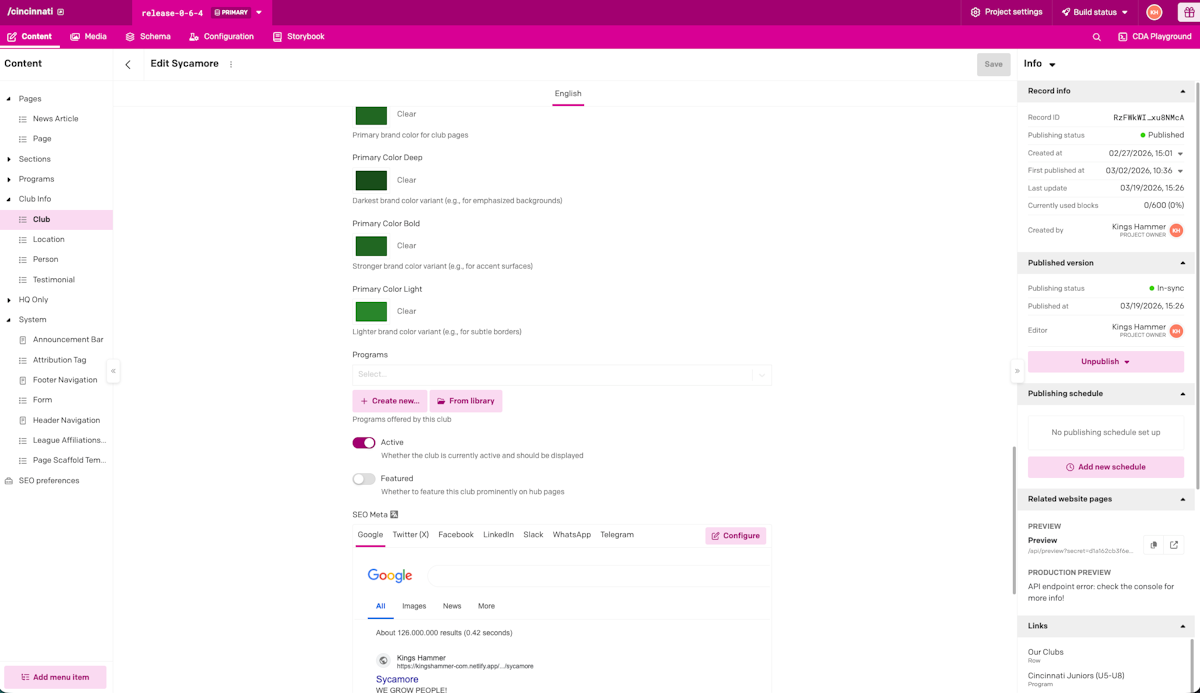This screenshot has height=693, width=1200.
Task: Open the preview in a new tab icon
Action: pyautogui.click(x=1174, y=545)
